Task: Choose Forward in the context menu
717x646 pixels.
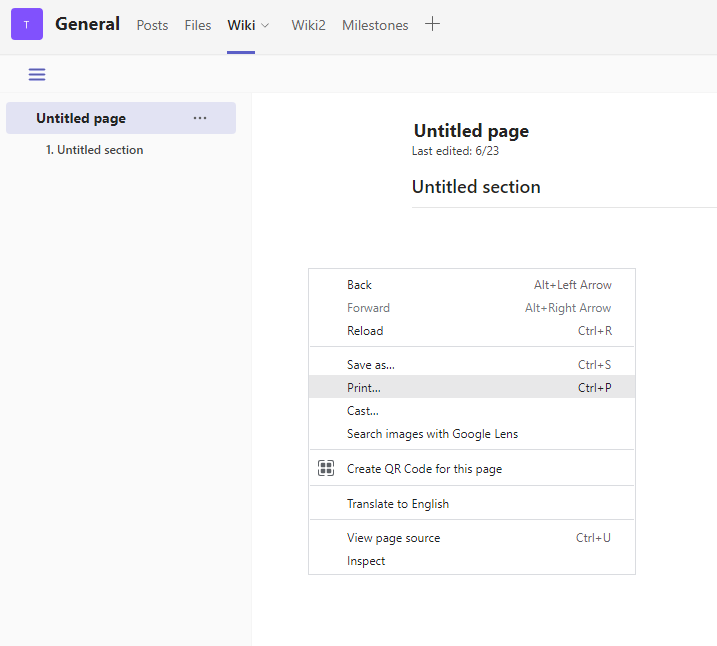Action: coord(472,308)
